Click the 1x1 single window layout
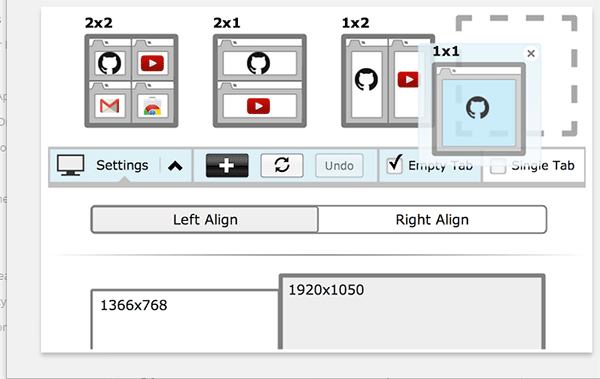The width and height of the screenshot is (600, 379). click(479, 109)
